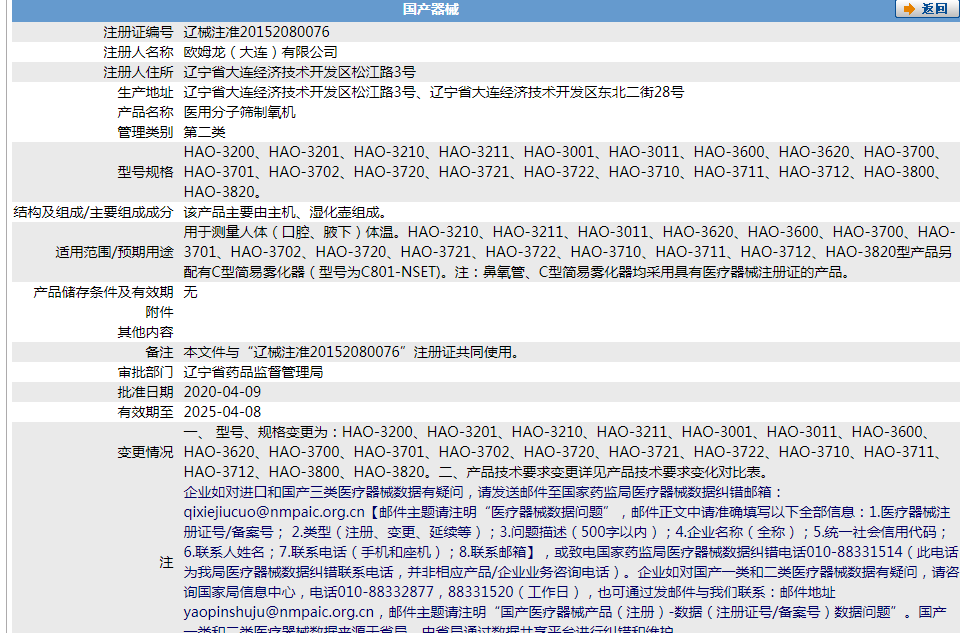Click management category value 第二类
The image size is (960, 633).
204,132
